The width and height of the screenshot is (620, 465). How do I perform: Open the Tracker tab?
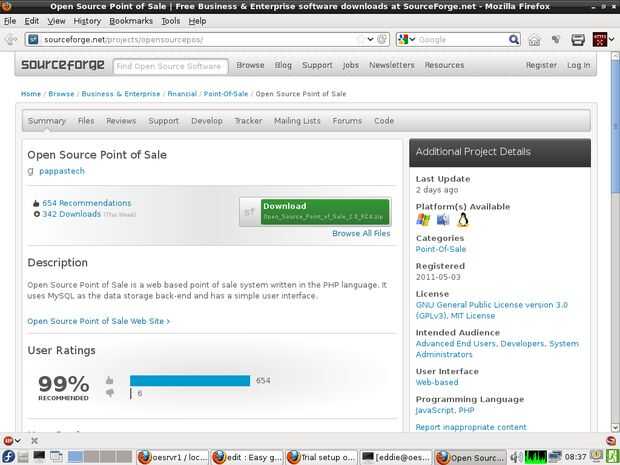248,121
